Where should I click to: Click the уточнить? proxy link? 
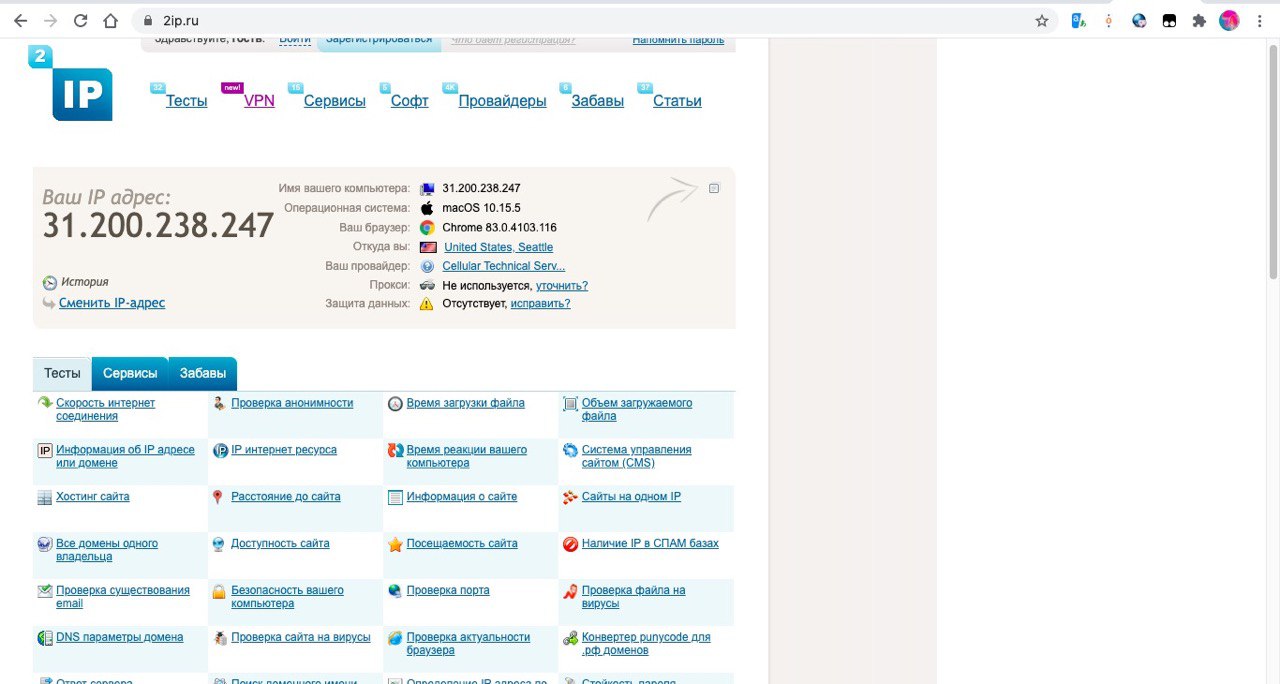point(562,285)
